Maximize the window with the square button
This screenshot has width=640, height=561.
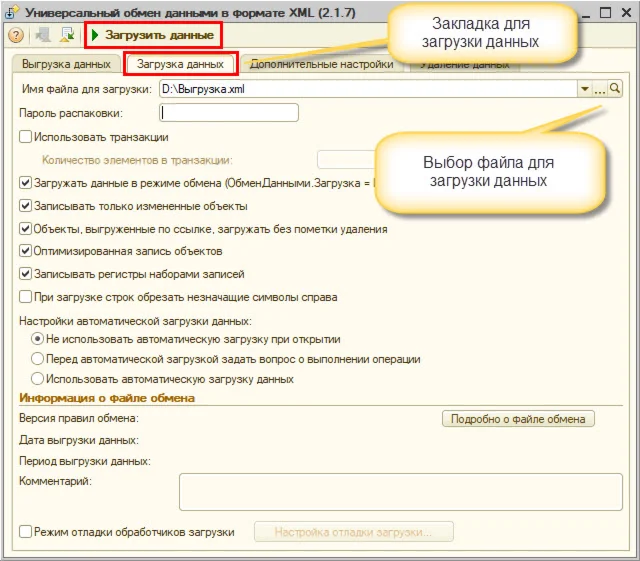[605, 13]
